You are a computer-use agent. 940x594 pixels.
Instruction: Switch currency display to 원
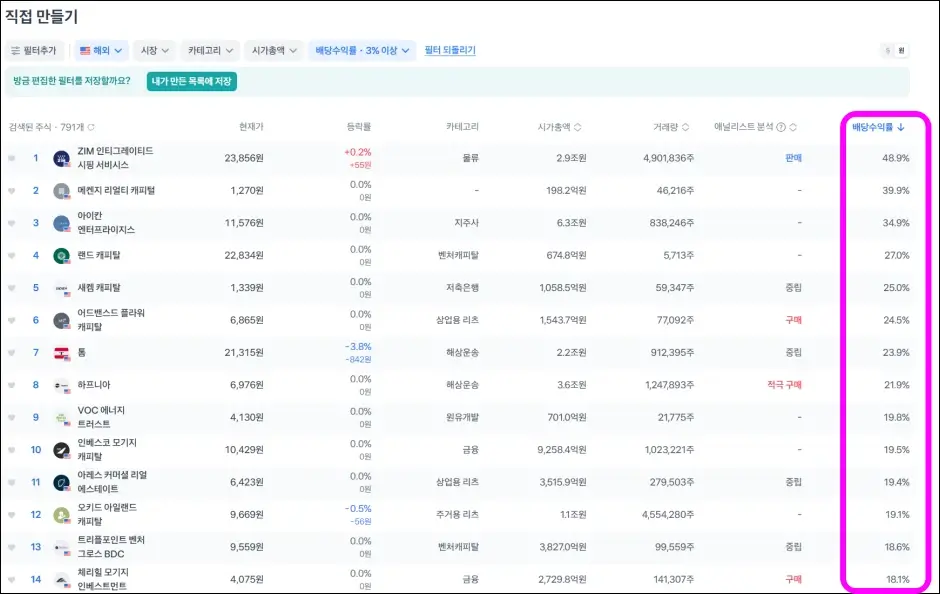point(901,50)
